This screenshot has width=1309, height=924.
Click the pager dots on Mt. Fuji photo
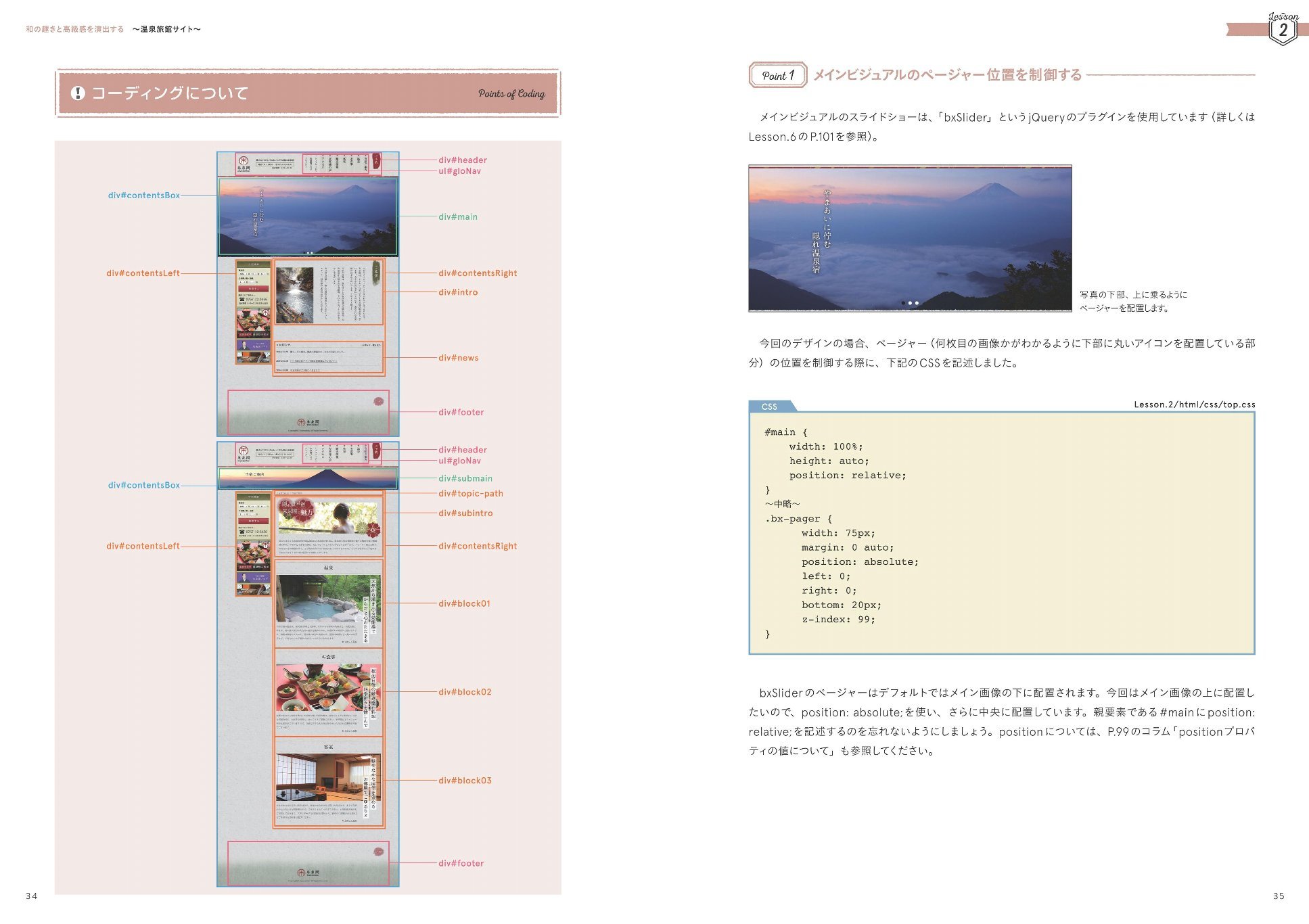coord(910,303)
